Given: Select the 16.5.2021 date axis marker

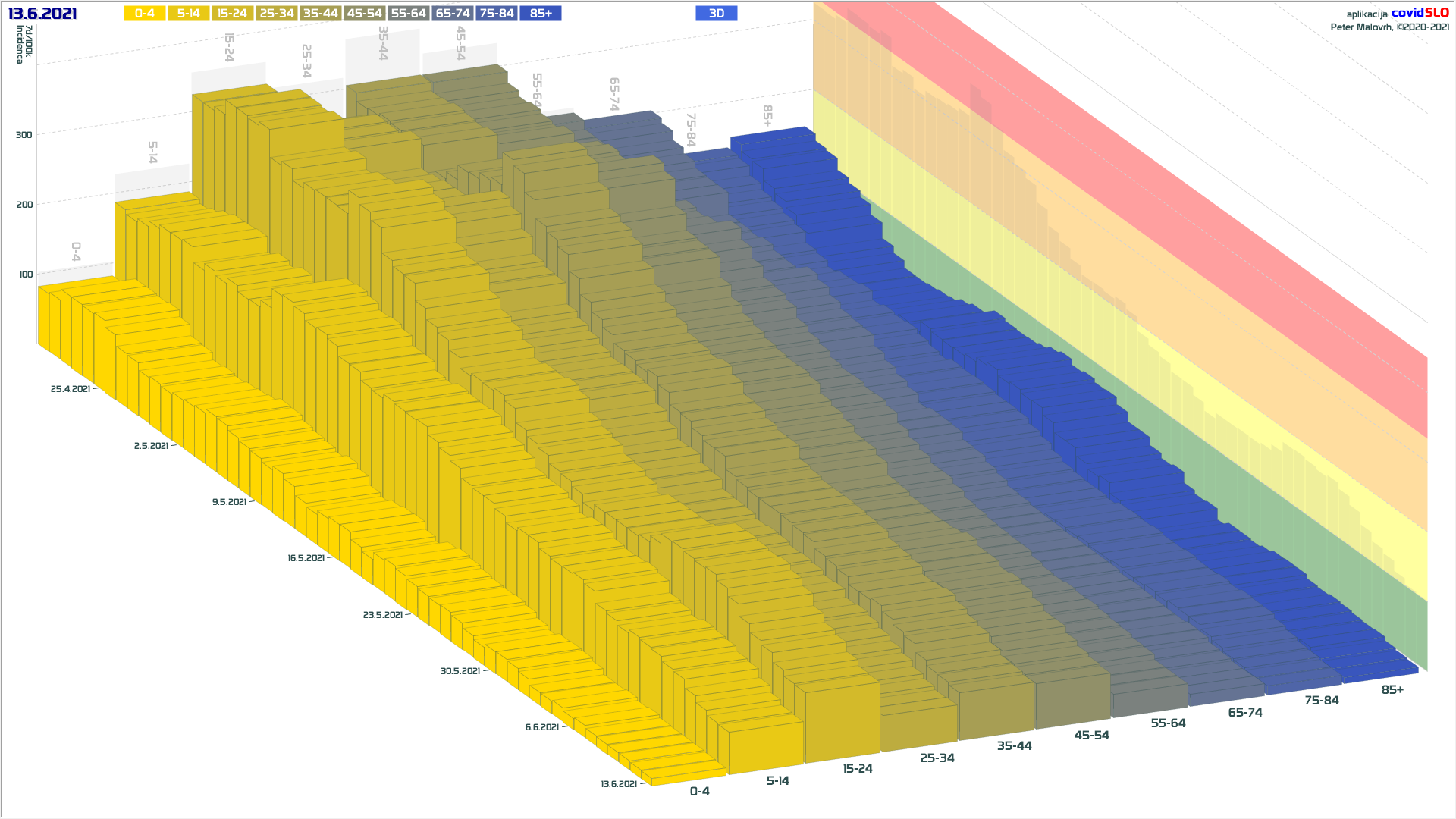Looking at the screenshot, I should tap(306, 558).
